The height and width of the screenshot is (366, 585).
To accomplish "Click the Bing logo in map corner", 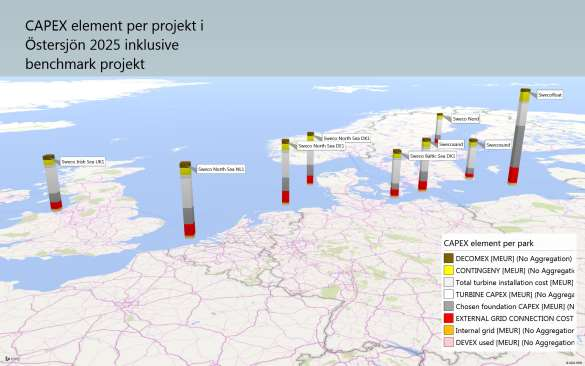I will point(12,359).
